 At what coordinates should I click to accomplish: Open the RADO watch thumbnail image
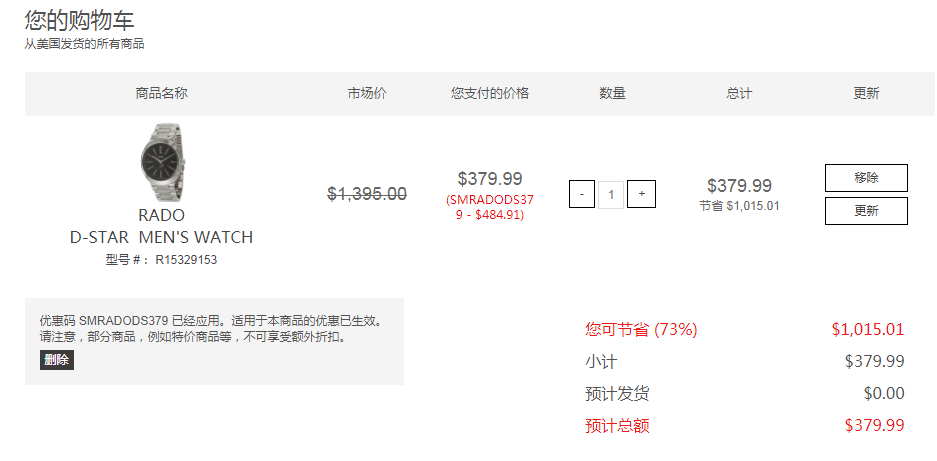coord(161,163)
